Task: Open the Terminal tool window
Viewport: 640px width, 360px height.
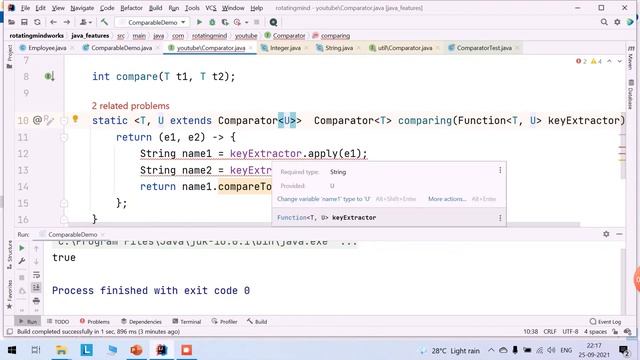Action: point(187,322)
